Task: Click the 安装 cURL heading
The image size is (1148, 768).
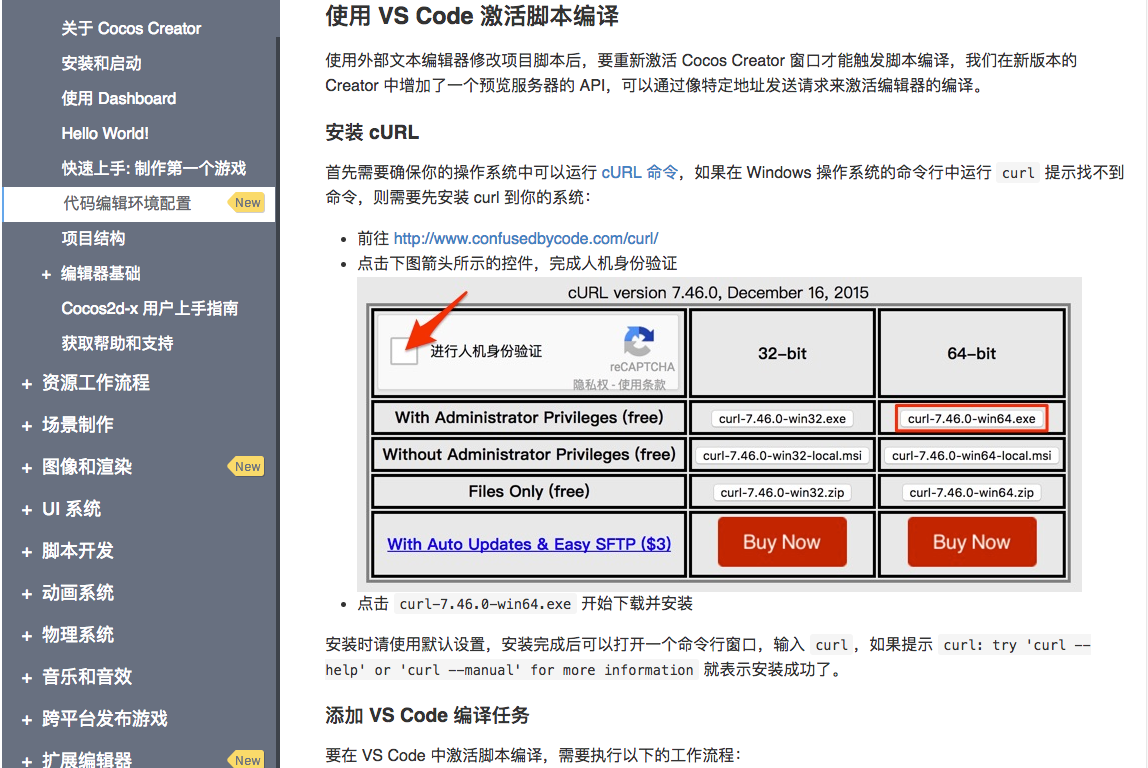Action: [x=372, y=133]
